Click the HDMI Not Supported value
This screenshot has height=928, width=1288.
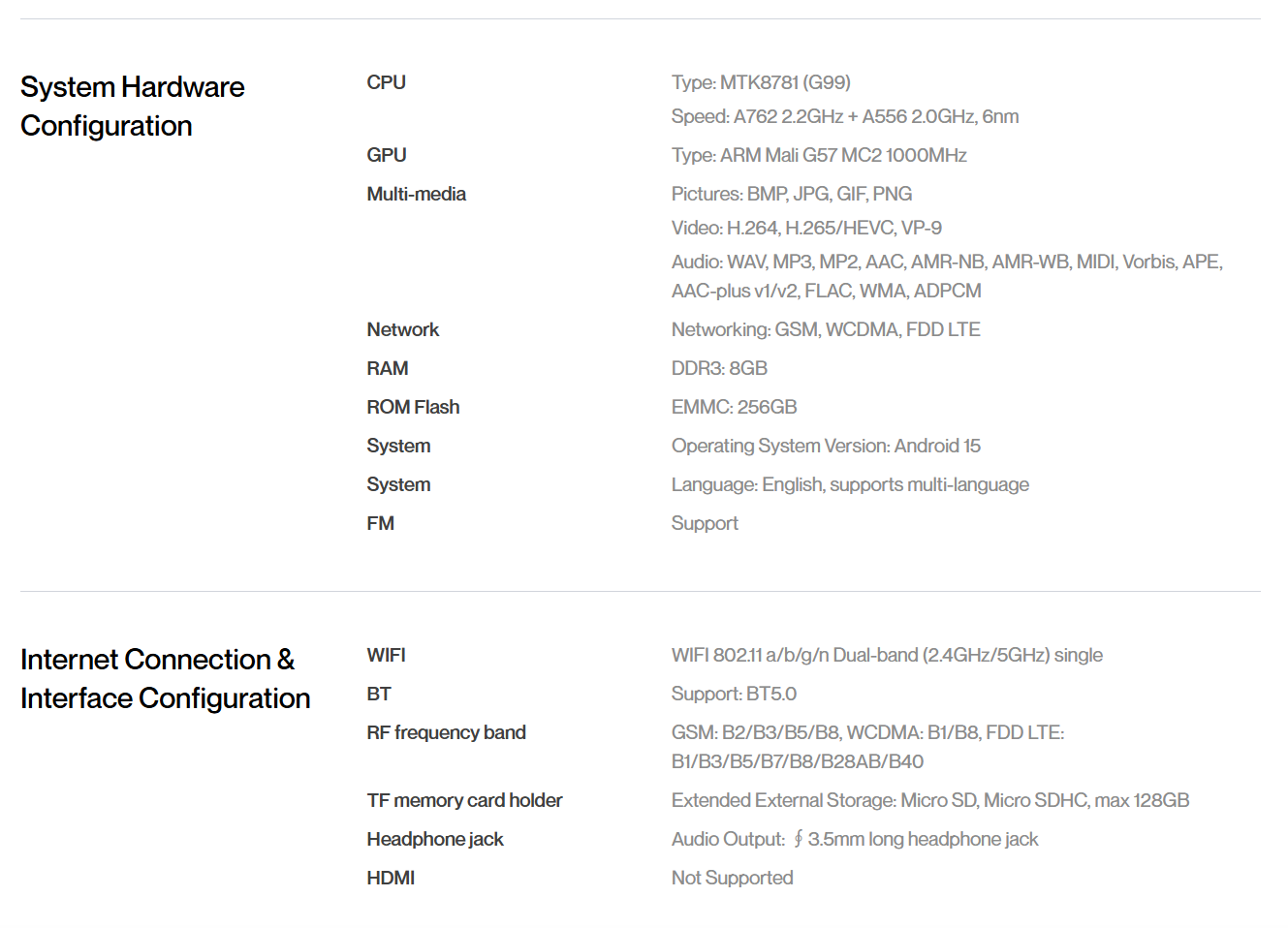[x=732, y=879]
